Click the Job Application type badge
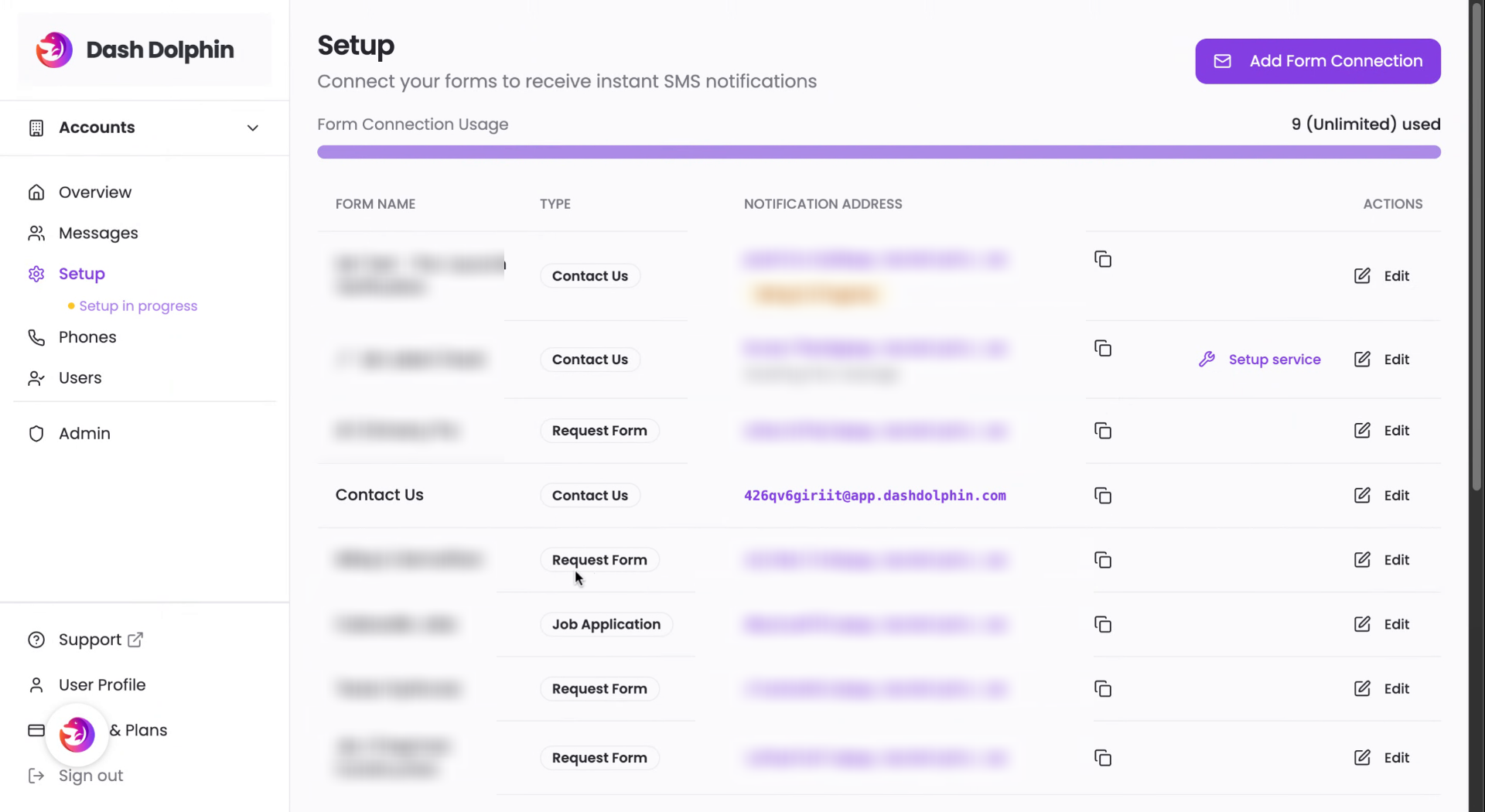 [x=606, y=624]
